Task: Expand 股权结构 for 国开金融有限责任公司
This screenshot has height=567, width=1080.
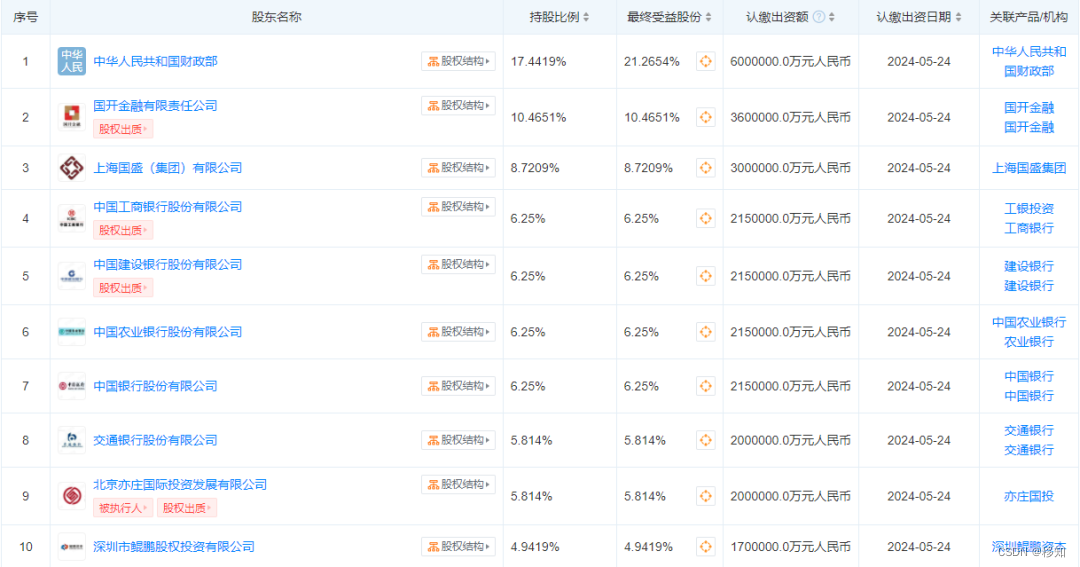Action: (x=458, y=105)
